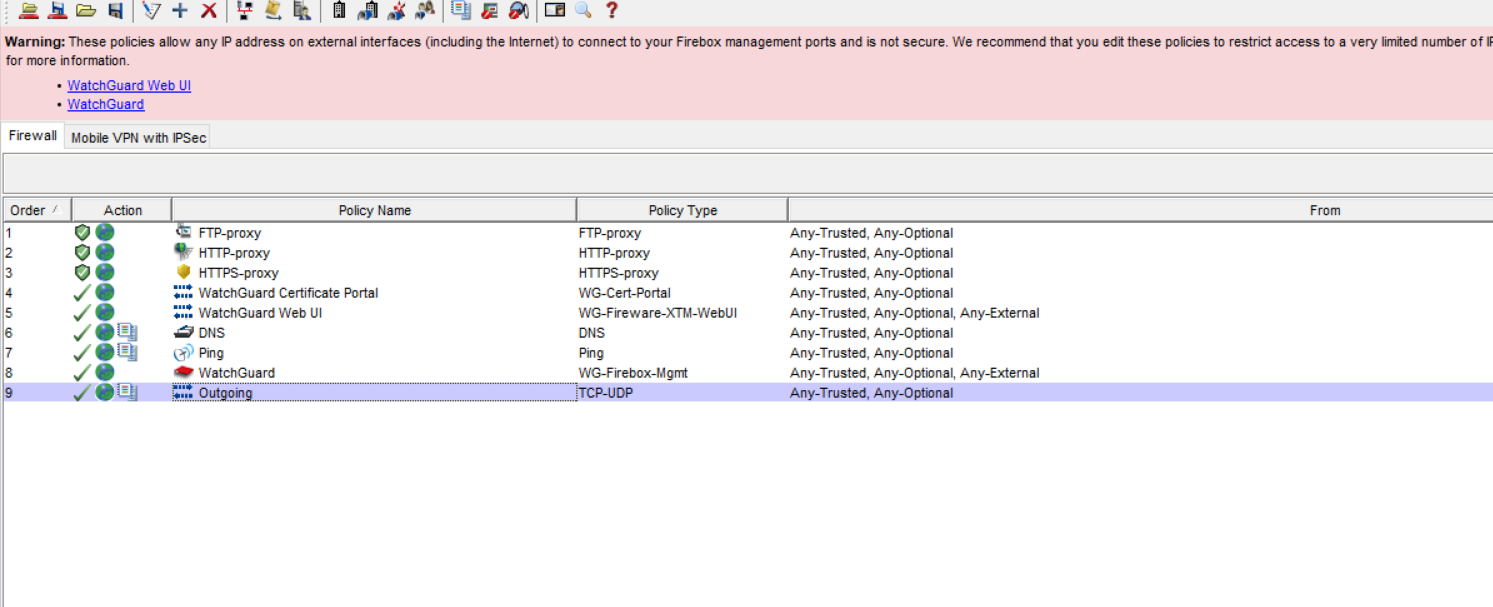Click the blue document list toolbar icon
This screenshot has height=607, width=1493.
tap(461, 10)
